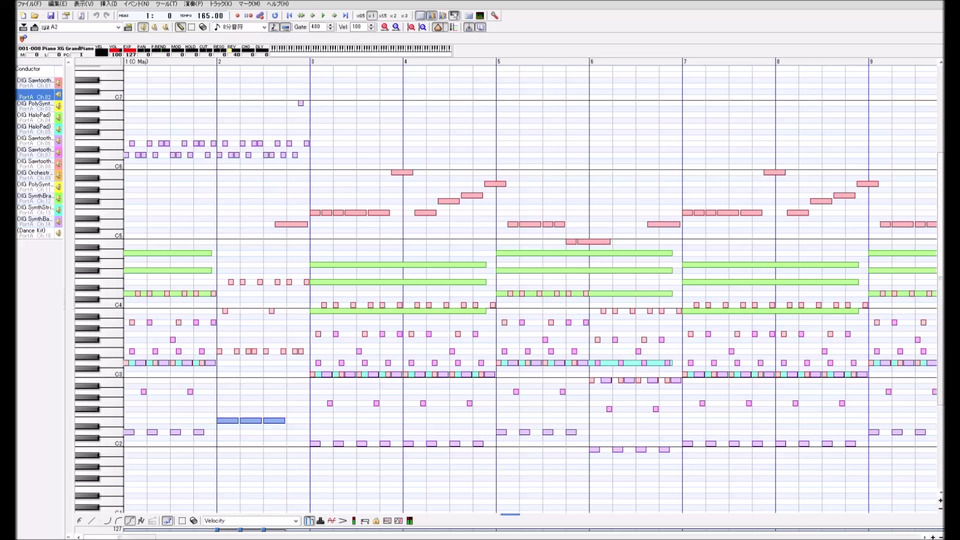Click the TEMPO value 165.00
The height and width of the screenshot is (540, 960).
tap(210, 15)
